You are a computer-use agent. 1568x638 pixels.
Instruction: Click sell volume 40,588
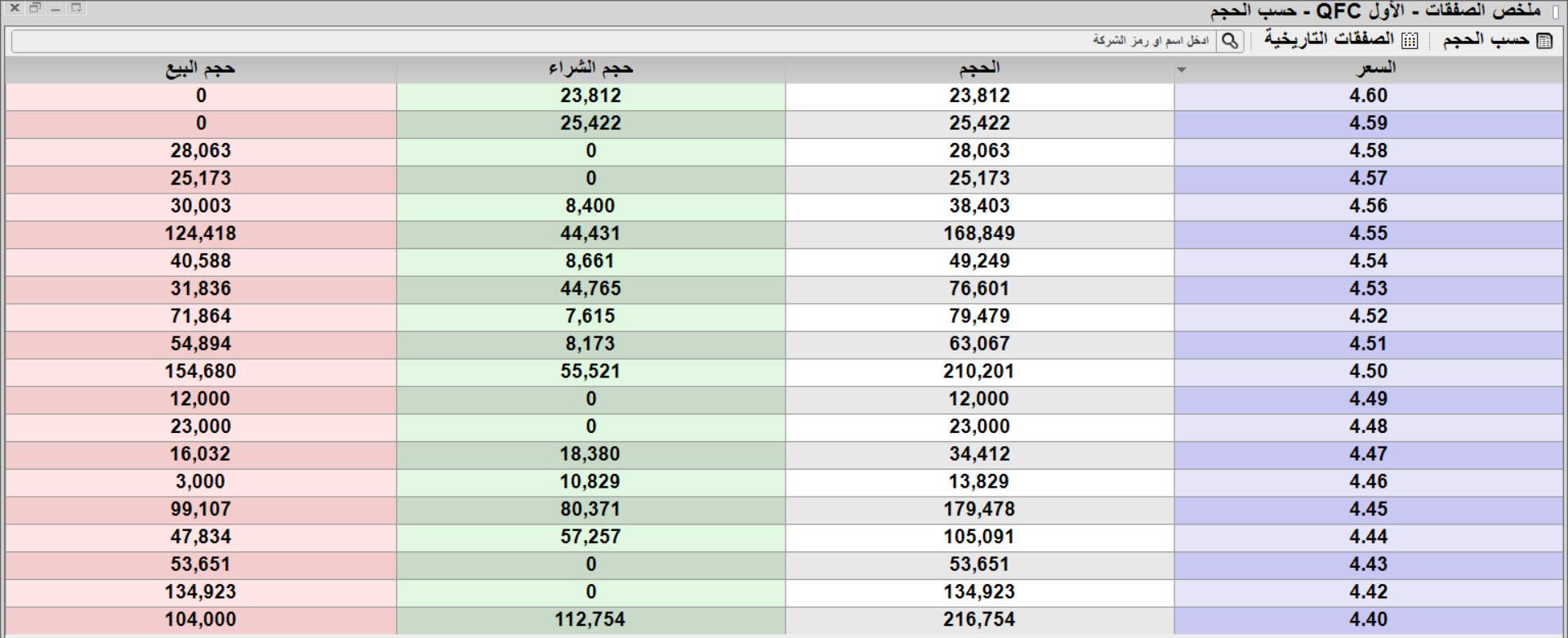point(201,261)
